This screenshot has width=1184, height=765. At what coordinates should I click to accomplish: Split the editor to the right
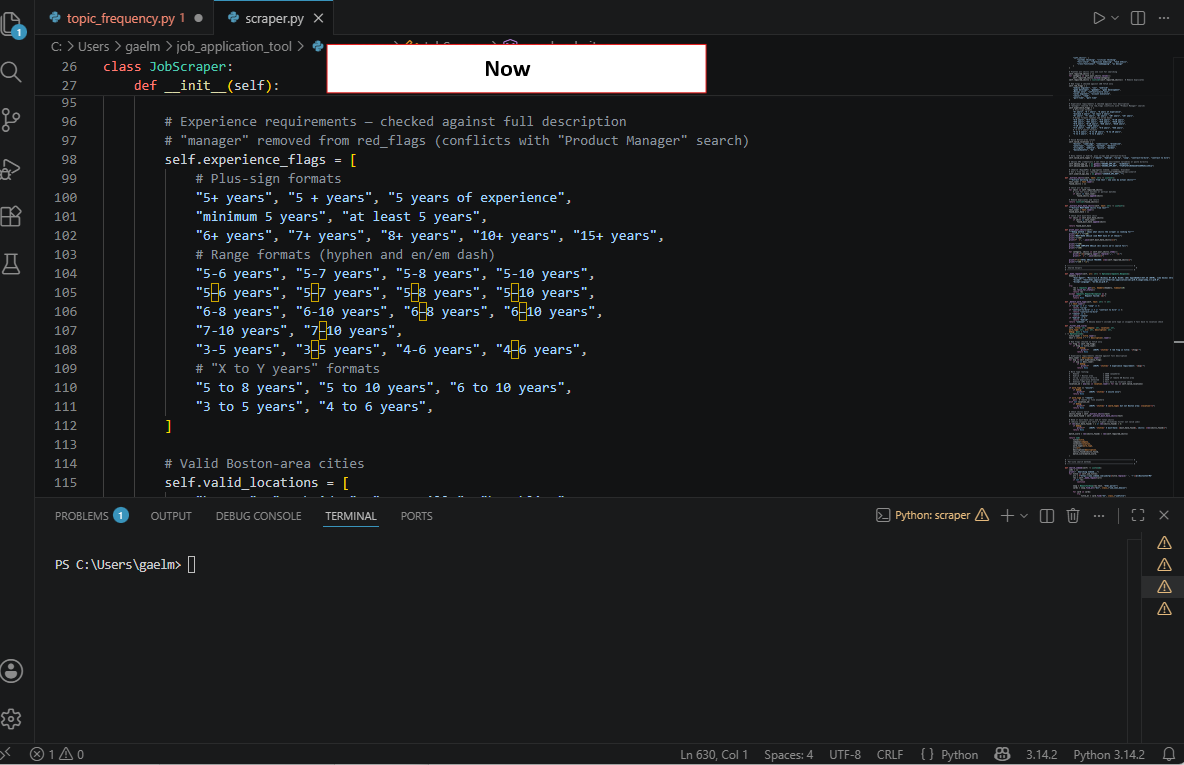pyautogui.click(x=1138, y=18)
